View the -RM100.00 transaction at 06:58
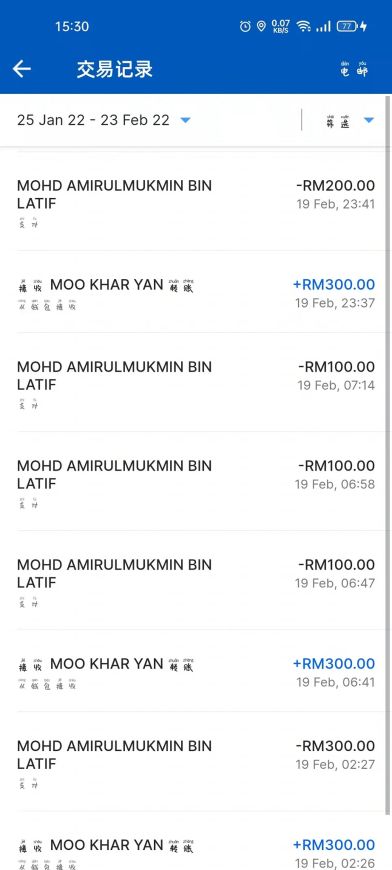 pos(196,481)
